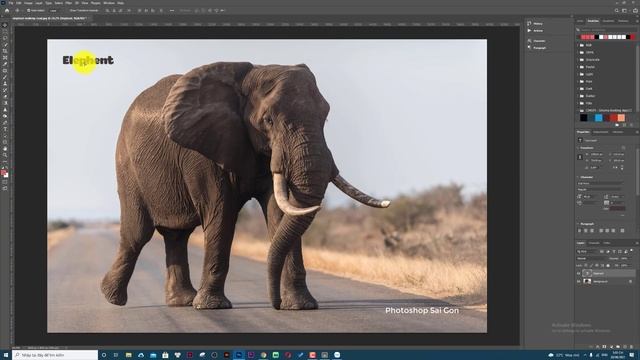Image resolution: width=640 pixels, height=360 pixels.
Task: Open the File menu
Action: (x=11, y=3)
